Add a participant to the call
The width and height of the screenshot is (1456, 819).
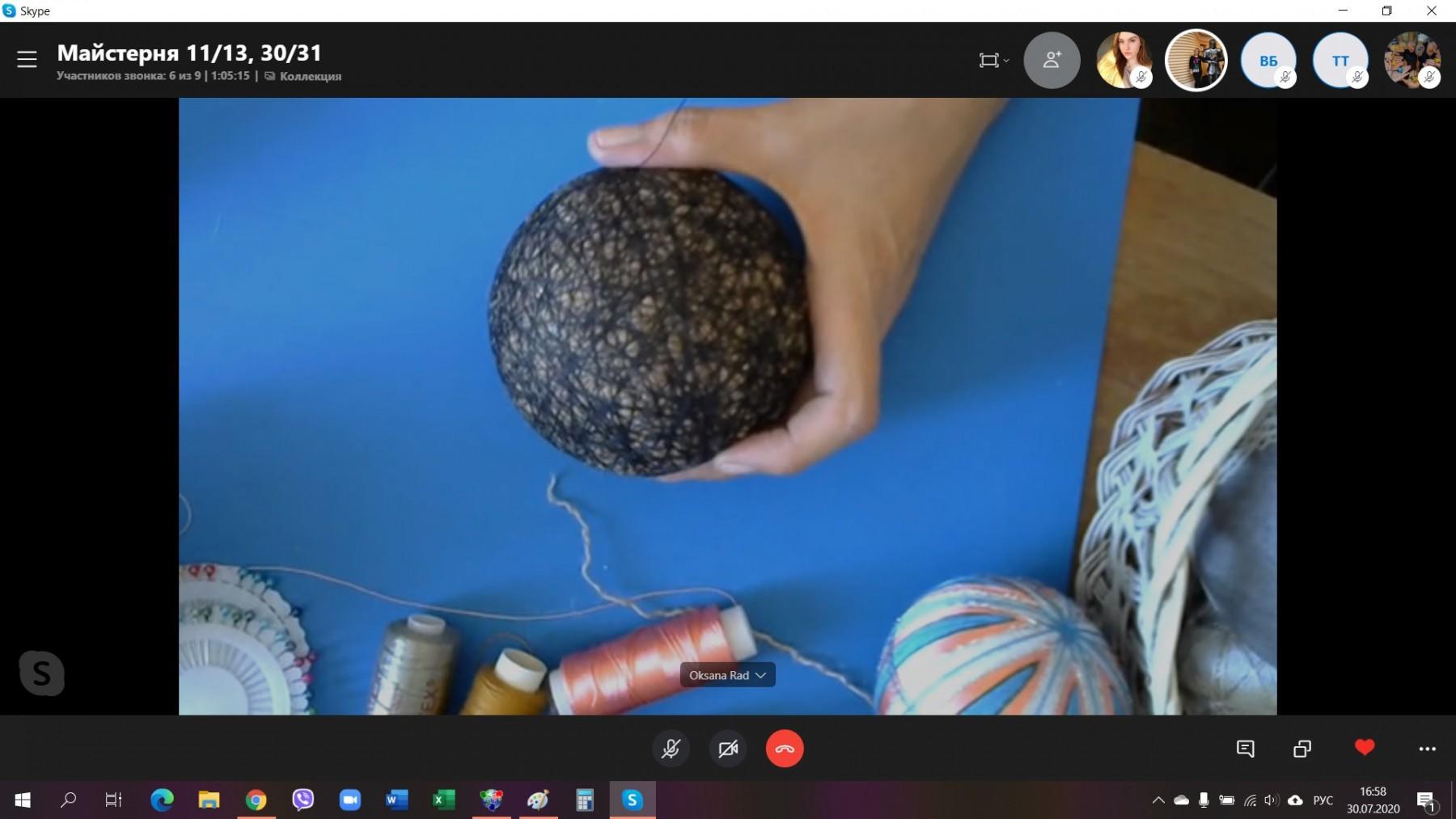click(x=1052, y=60)
